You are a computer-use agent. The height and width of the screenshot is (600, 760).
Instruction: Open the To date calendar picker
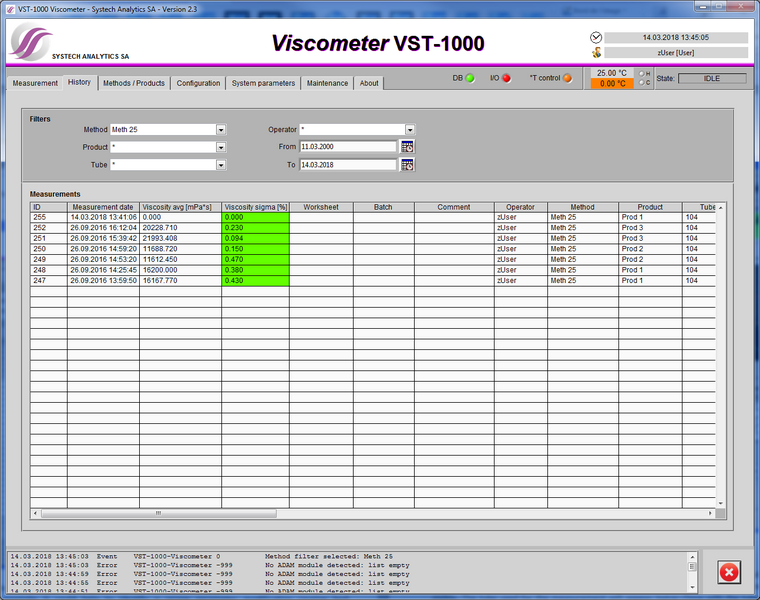click(407, 165)
